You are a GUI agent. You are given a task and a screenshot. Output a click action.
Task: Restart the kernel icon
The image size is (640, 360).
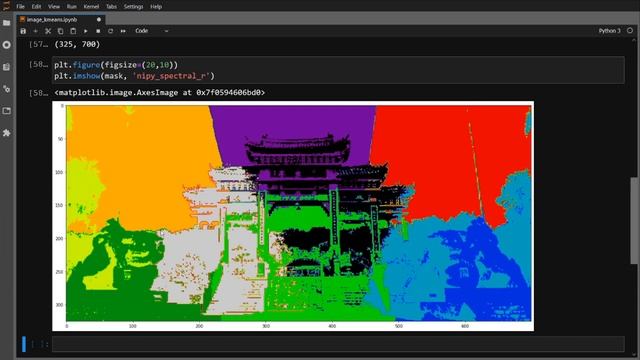tap(110, 31)
